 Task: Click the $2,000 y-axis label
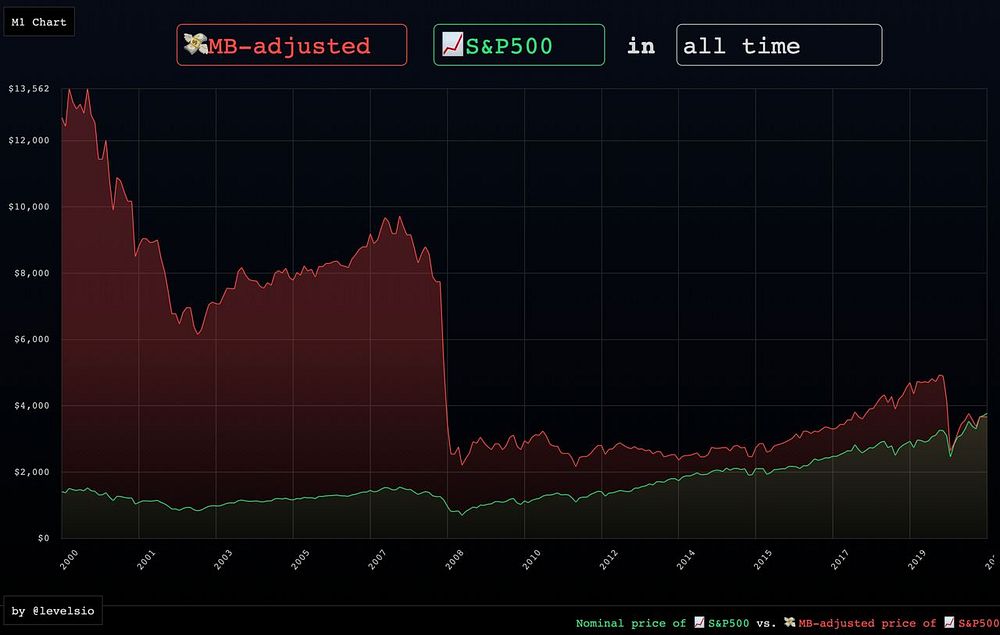point(31,472)
